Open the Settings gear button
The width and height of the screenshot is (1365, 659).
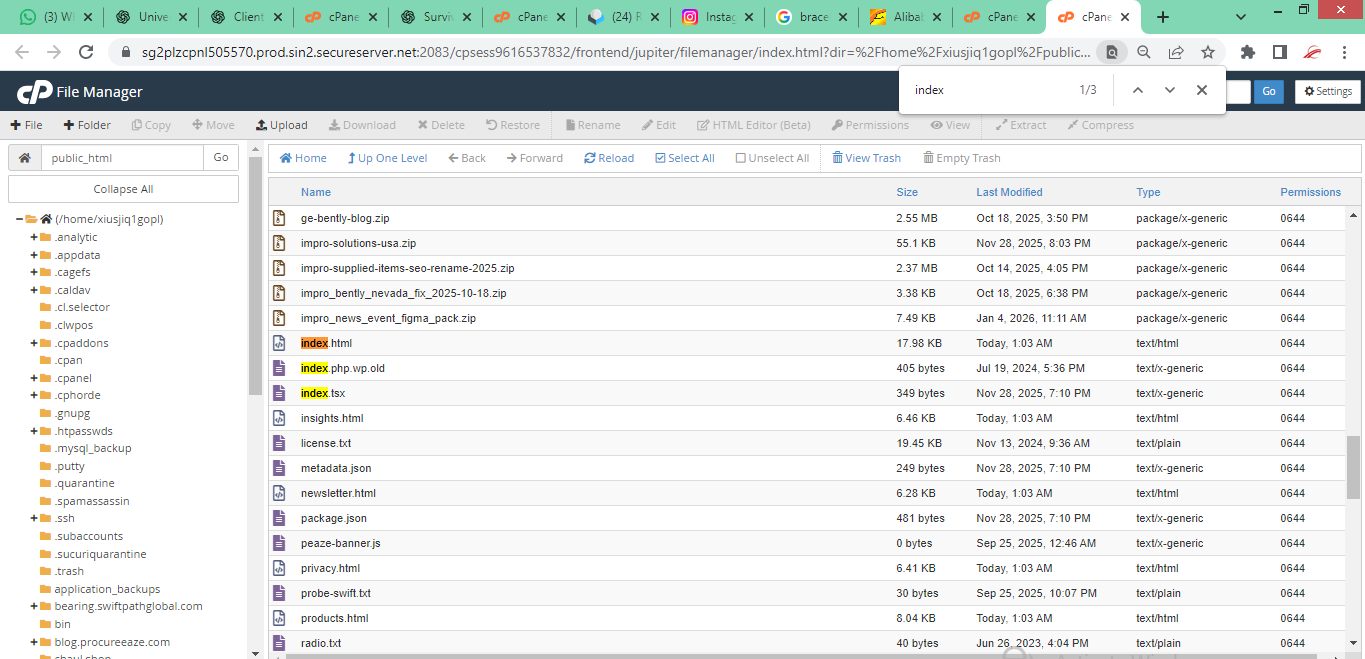click(1327, 91)
